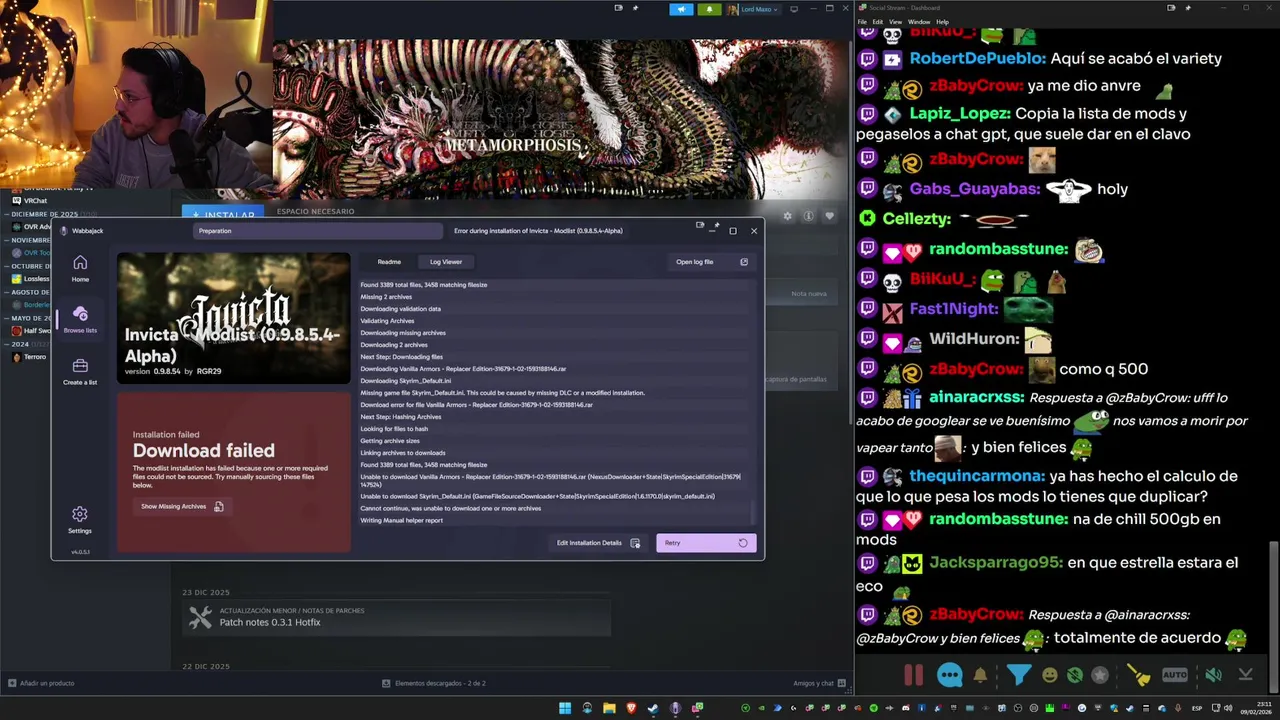Click the Preparation progress bar
Viewport: 1280px width, 720px height.
(319, 231)
